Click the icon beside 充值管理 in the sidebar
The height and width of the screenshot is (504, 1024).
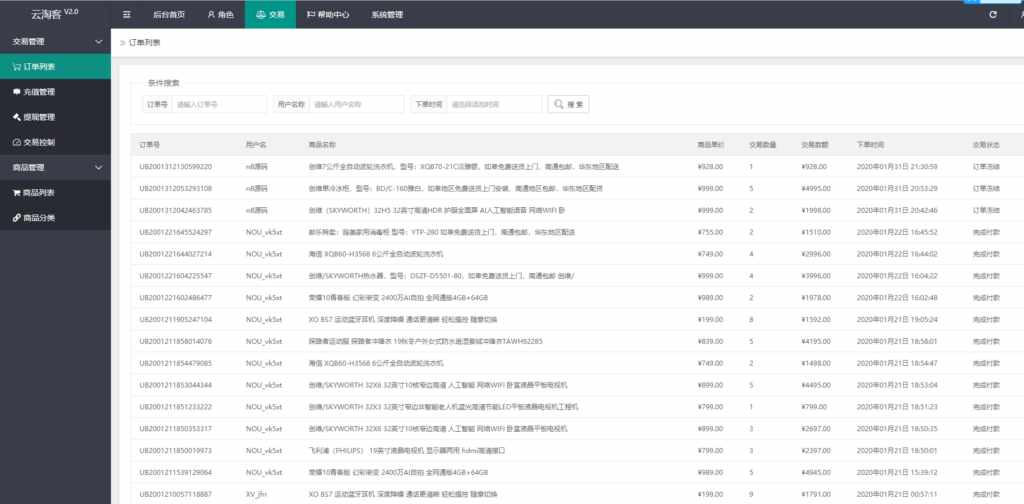(x=16, y=92)
